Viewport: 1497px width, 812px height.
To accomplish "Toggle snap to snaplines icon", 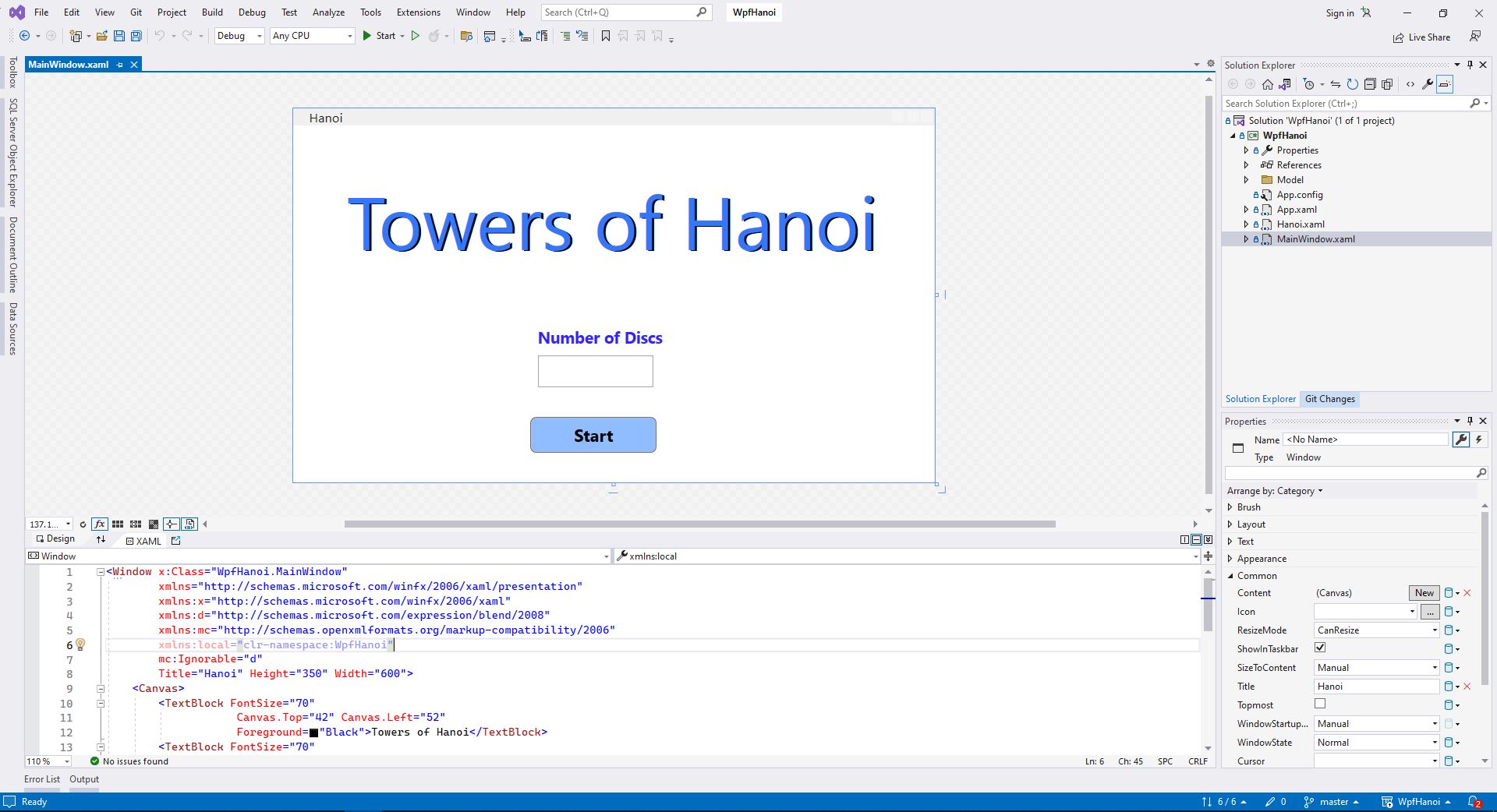I will 172,524.
